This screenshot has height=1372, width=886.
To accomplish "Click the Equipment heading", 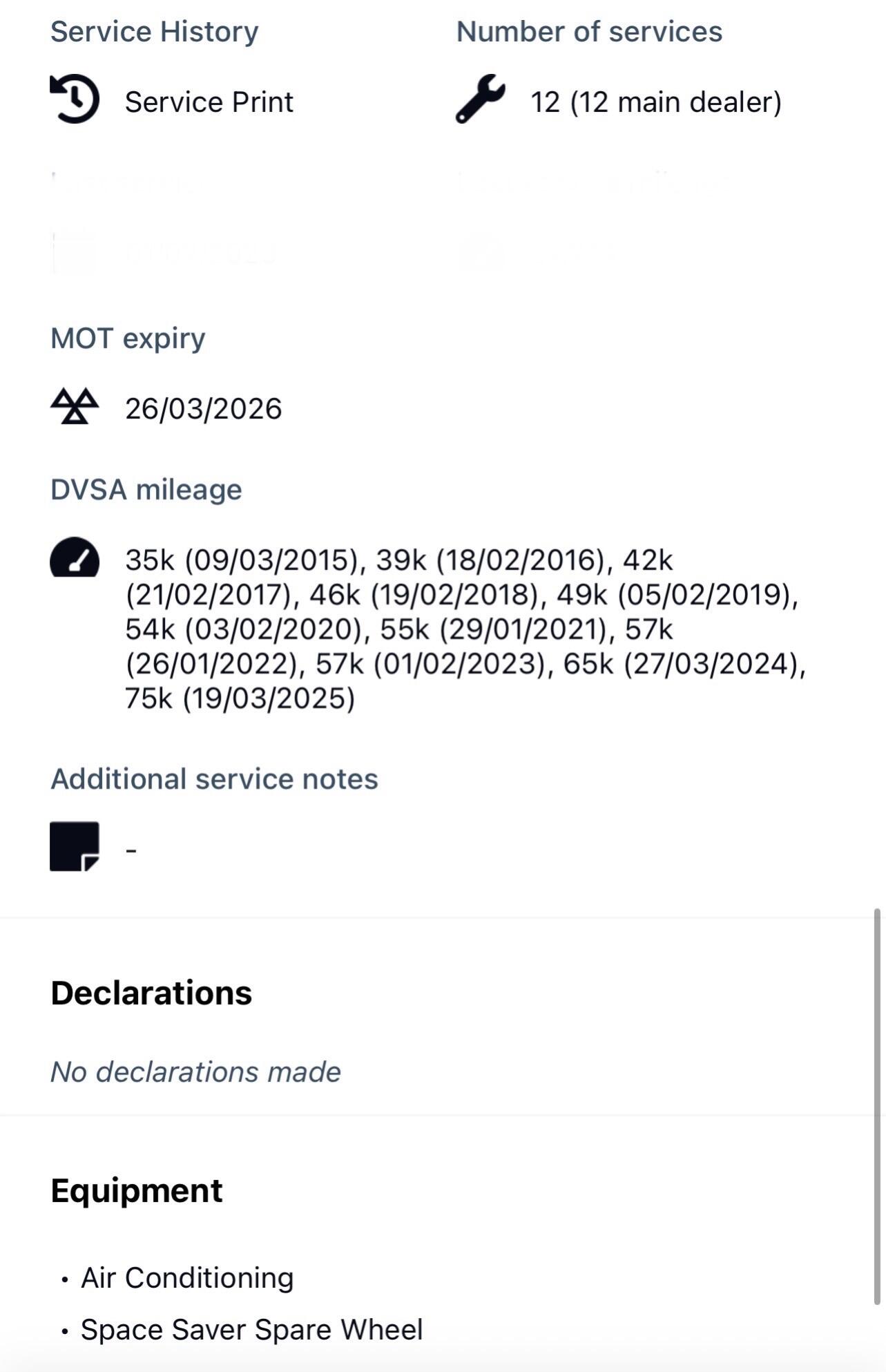I will coord(137,1190).
